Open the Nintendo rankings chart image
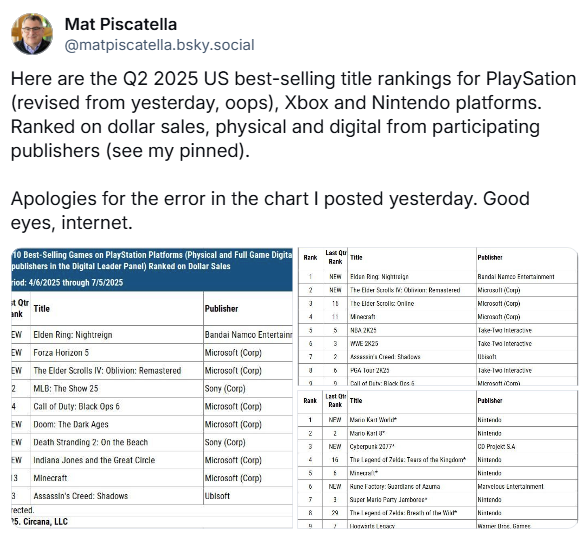The image size is (586, 536). click(438, 459)
